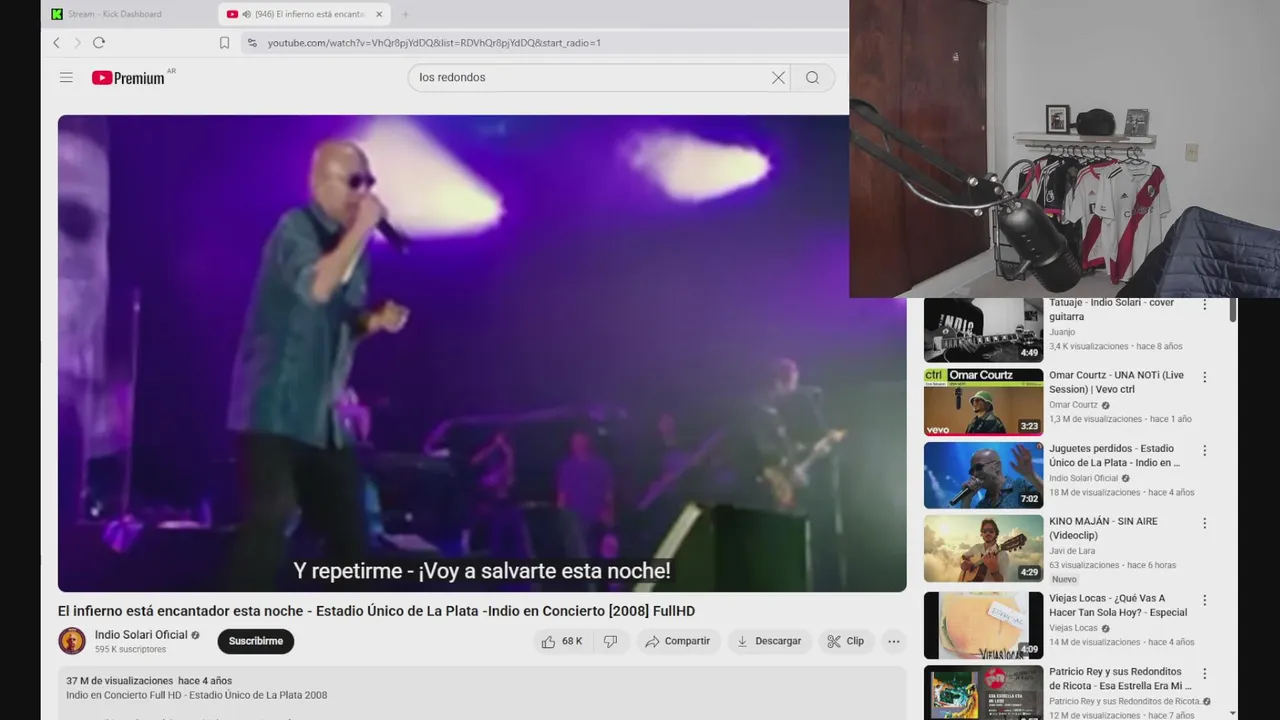Select the El infierno está encantador tab

coord(304,14)
